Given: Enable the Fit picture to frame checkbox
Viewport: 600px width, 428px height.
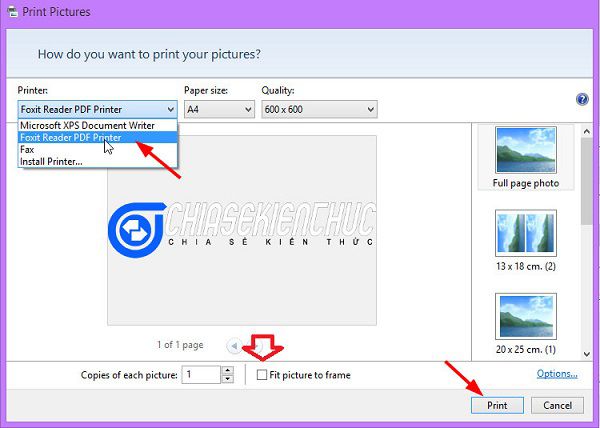Looking at the screenshot, I should point(262,375).
